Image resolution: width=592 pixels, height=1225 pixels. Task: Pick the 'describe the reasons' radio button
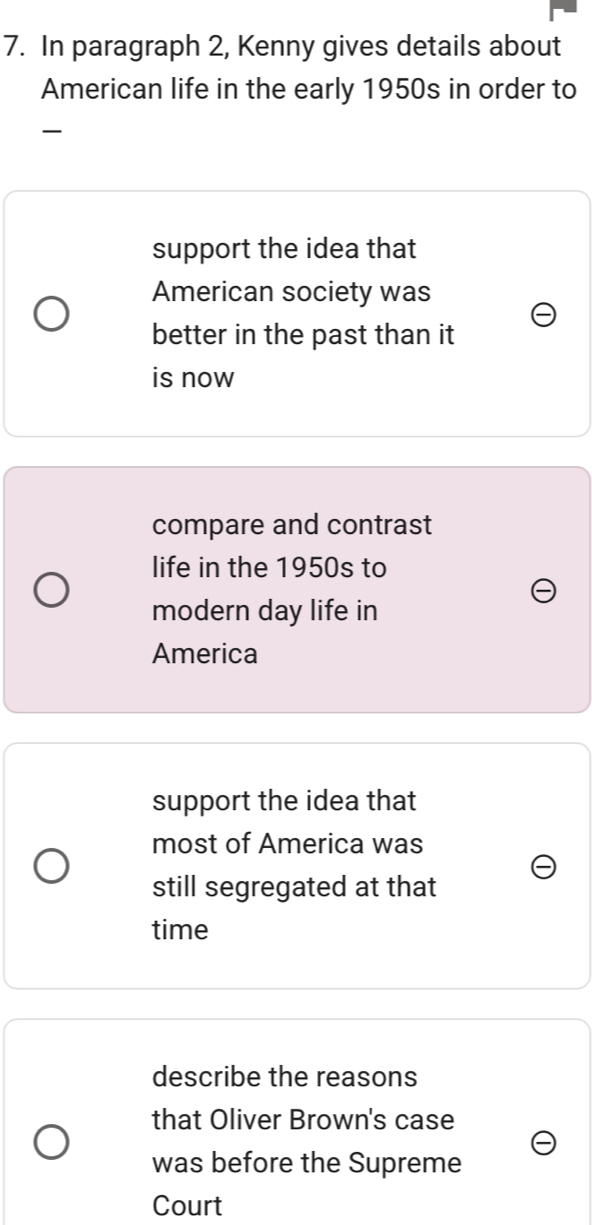(53, 1142)
